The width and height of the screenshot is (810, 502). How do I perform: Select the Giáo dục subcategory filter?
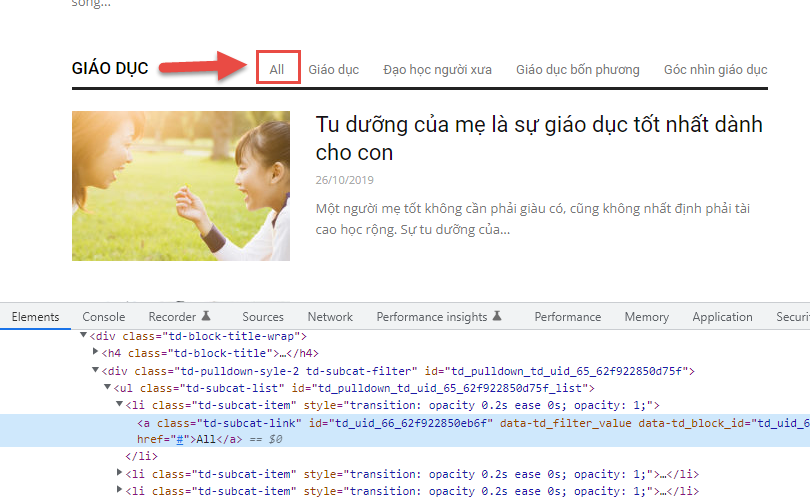click(334, 69)
